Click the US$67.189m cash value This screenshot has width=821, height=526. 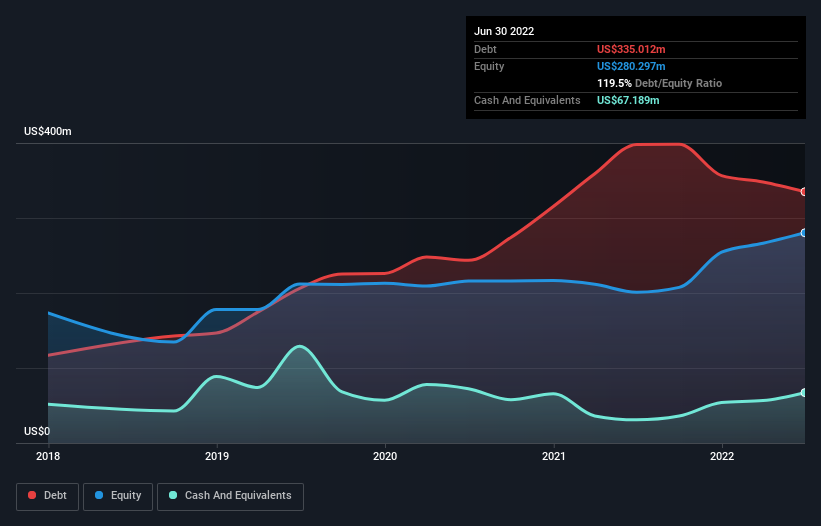click(x=628, y=100)
